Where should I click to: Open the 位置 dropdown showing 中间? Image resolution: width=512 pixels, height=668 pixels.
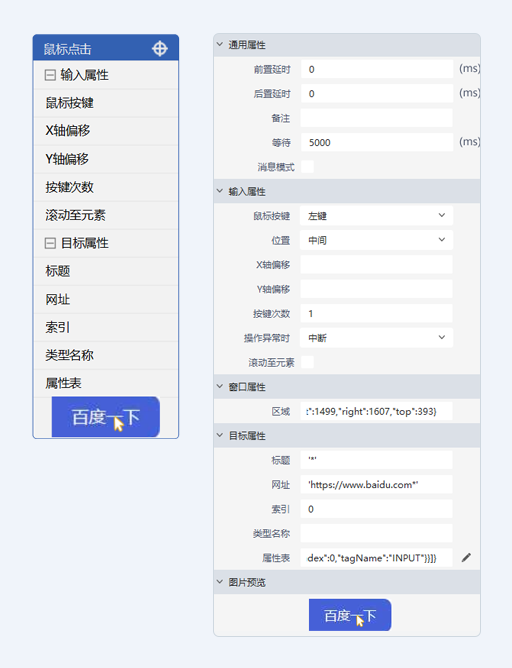tap(377, 240)
